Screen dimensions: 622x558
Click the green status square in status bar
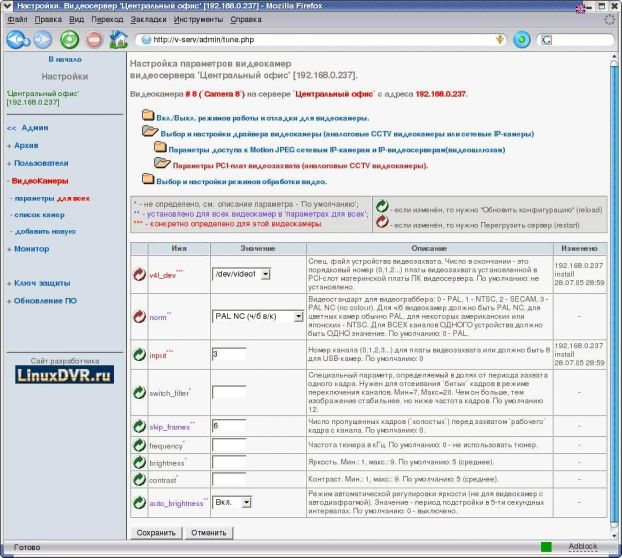pyautogui.click(x=546, y=547)
